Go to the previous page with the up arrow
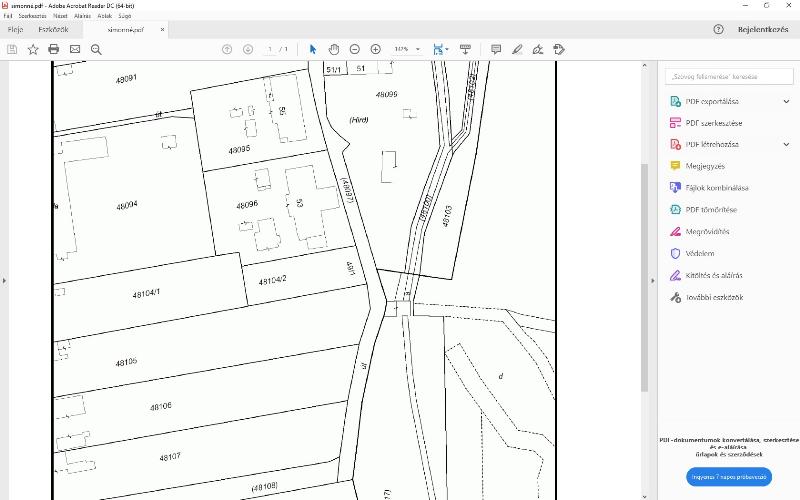This screenshot has height=500, width=800. [227, 49]
